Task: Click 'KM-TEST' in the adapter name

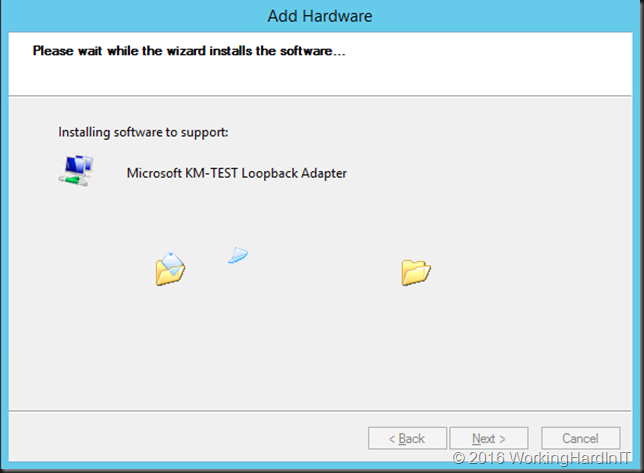Action: coord(211,173)
